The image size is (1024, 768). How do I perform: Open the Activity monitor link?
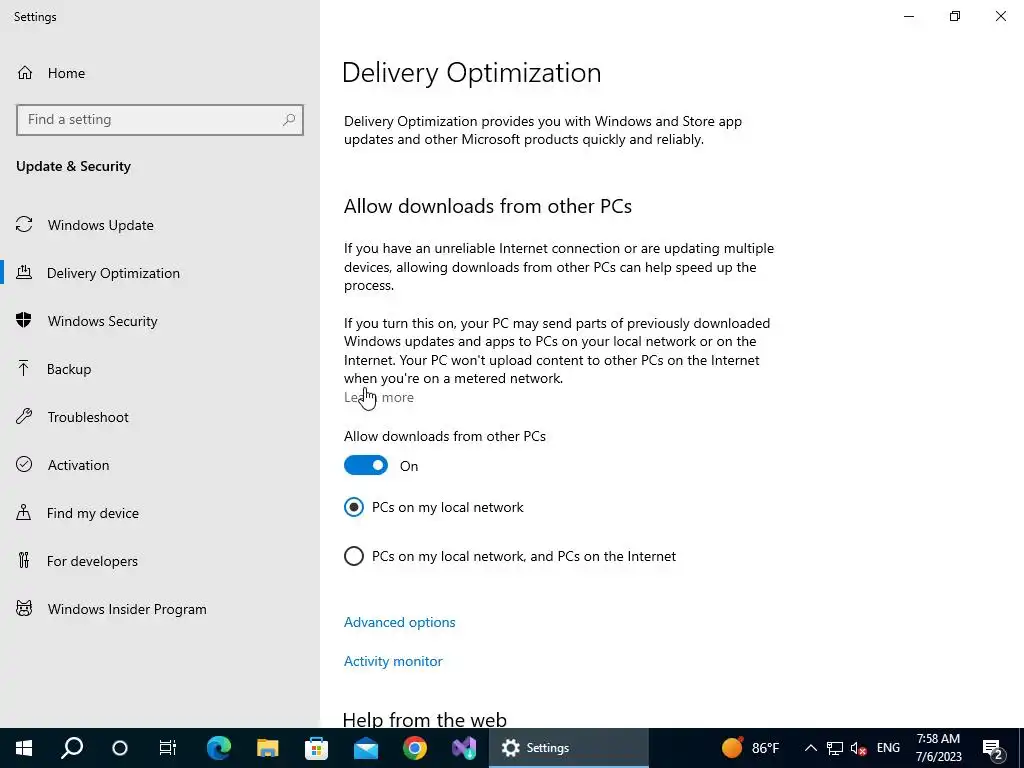click(x=393, y=661)
